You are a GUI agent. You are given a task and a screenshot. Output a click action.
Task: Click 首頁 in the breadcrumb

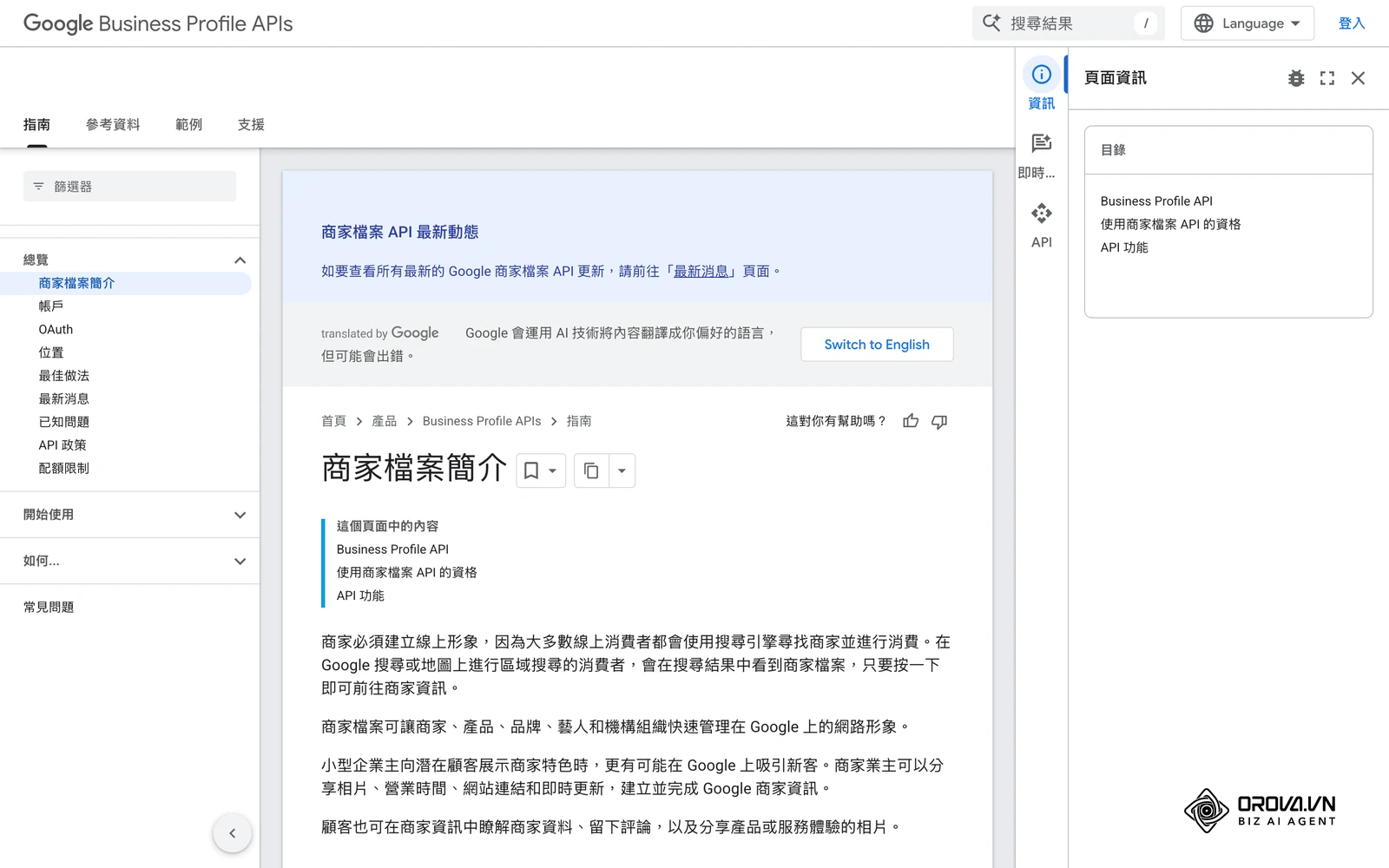coord(333,421)
